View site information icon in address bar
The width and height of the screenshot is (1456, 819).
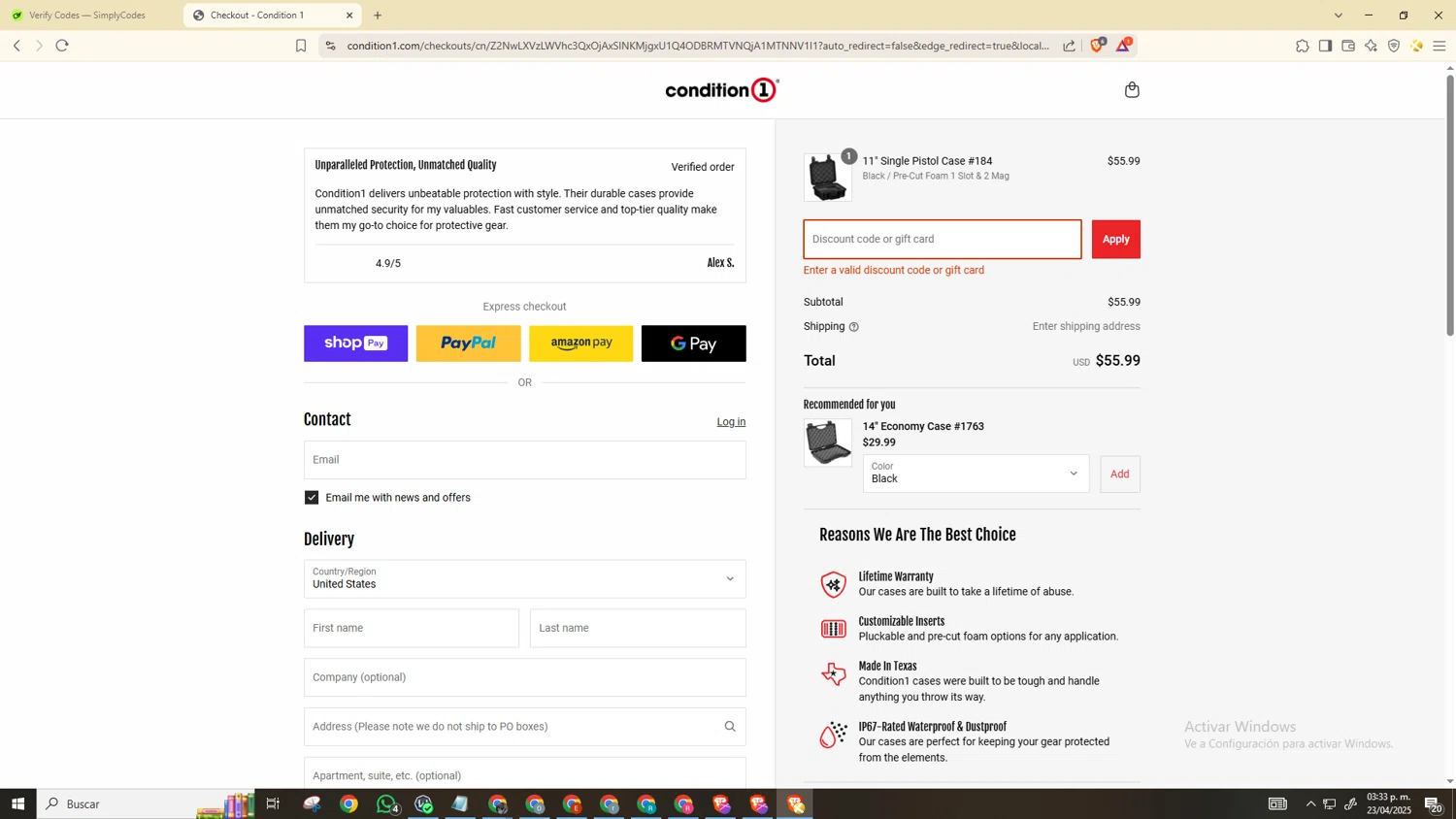[x=330, y=46]
